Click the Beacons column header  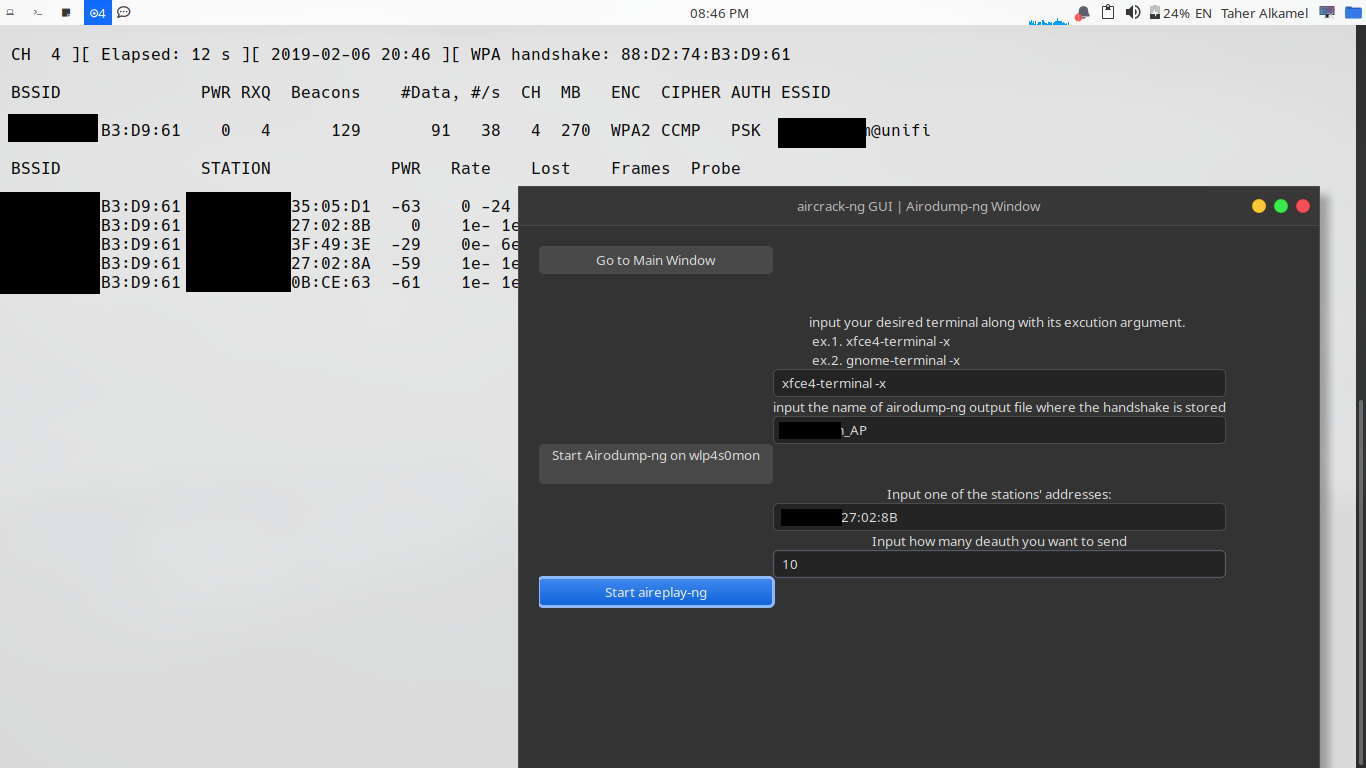click(326, 92)
